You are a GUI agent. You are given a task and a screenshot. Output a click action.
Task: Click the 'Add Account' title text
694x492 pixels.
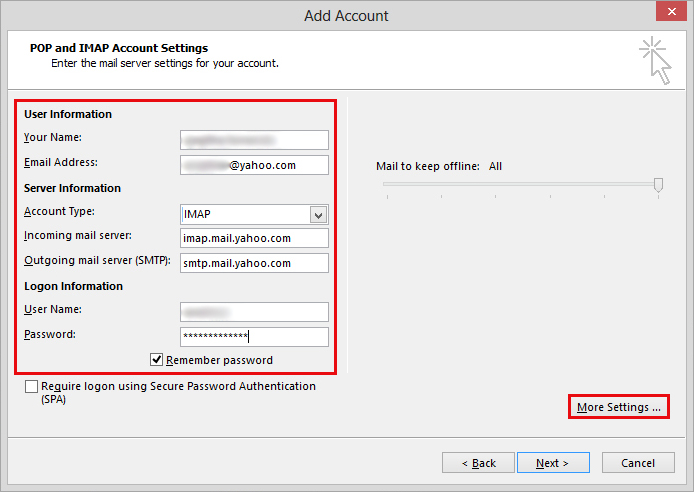tap(346, 16)
